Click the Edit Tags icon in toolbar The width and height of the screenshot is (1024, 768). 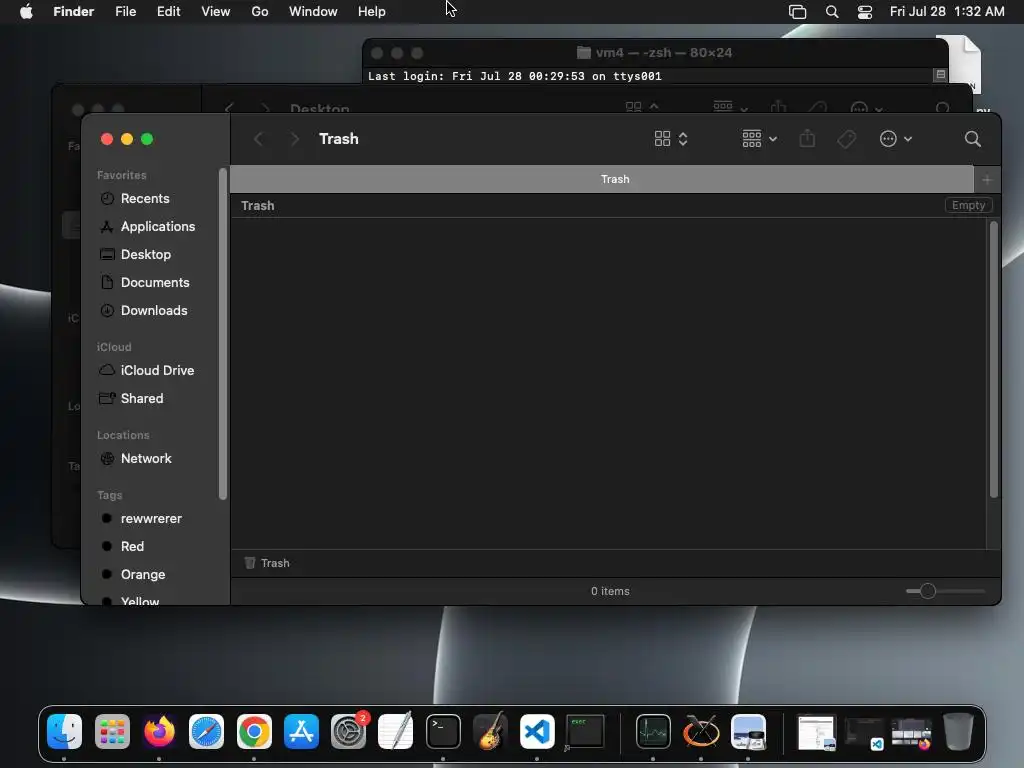click(846, 139)
